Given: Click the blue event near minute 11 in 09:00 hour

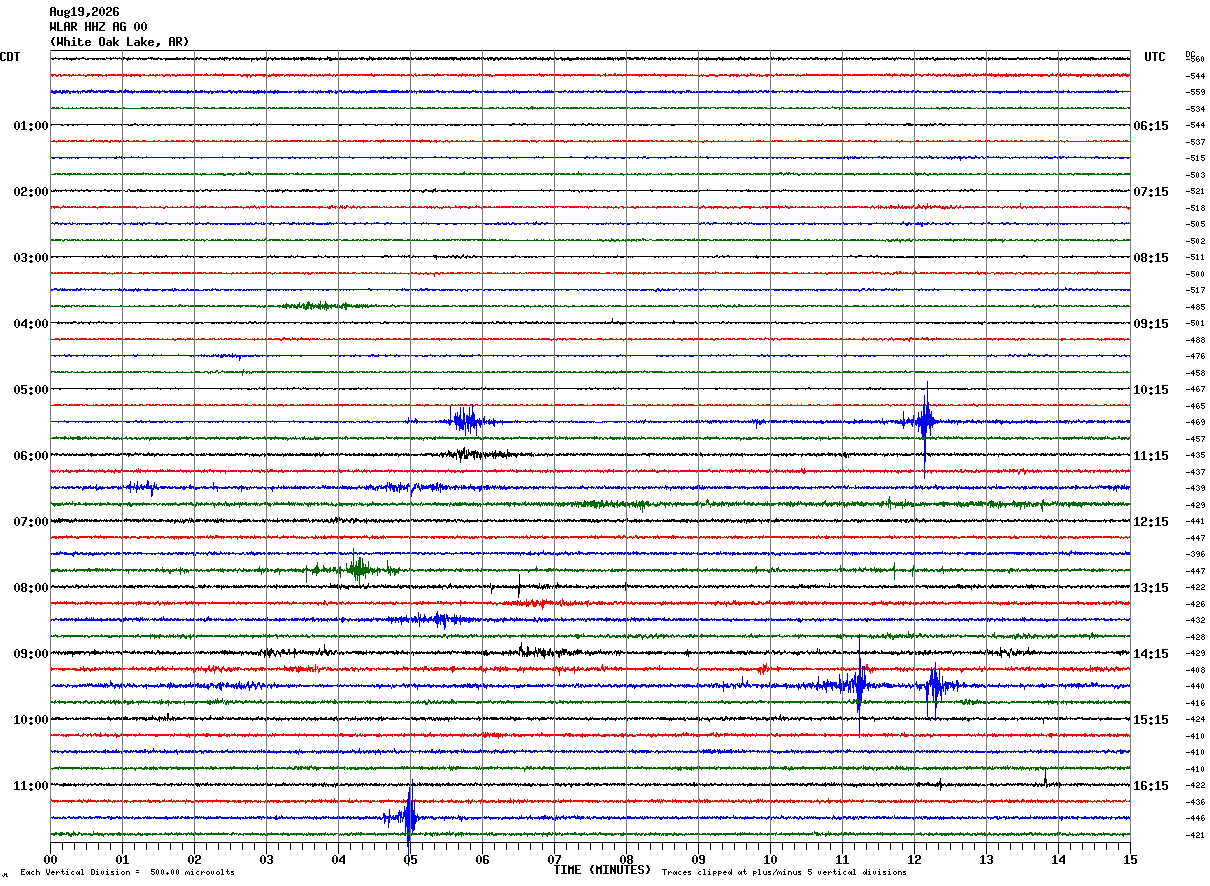Looking at the screenshot, I should [x=857, y=685].
